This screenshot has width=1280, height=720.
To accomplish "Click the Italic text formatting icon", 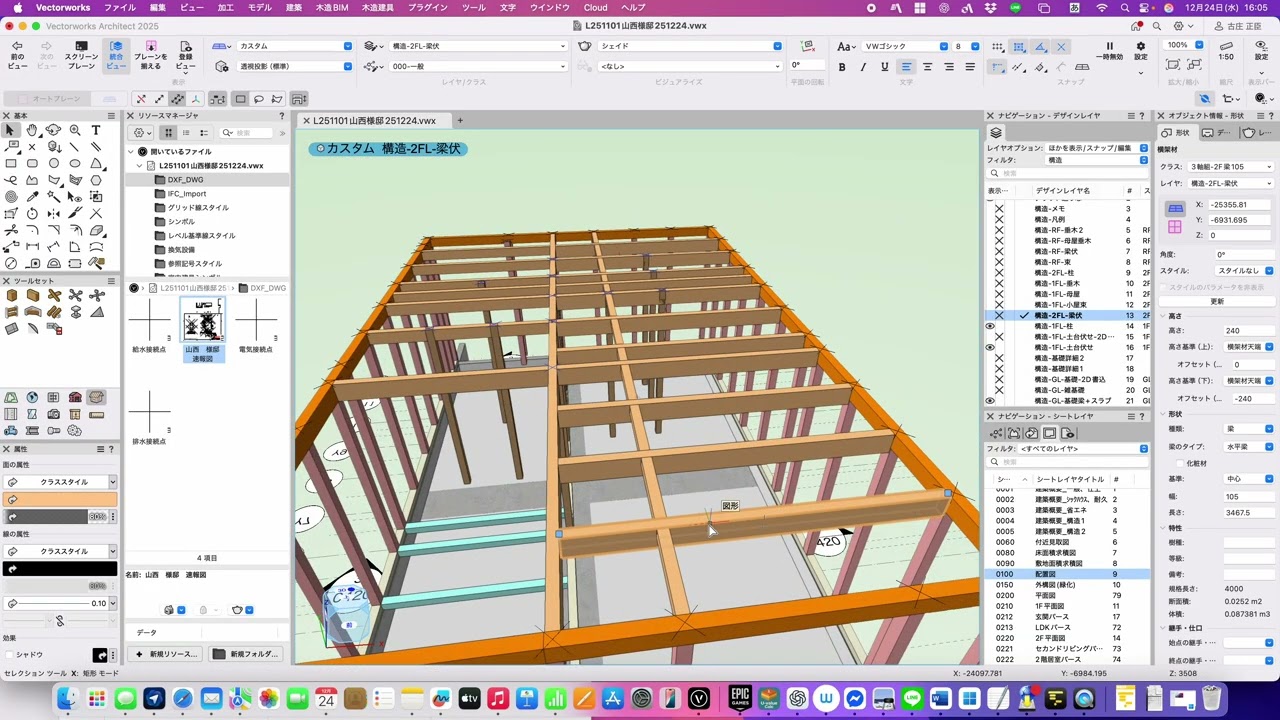I will point(863,67).
